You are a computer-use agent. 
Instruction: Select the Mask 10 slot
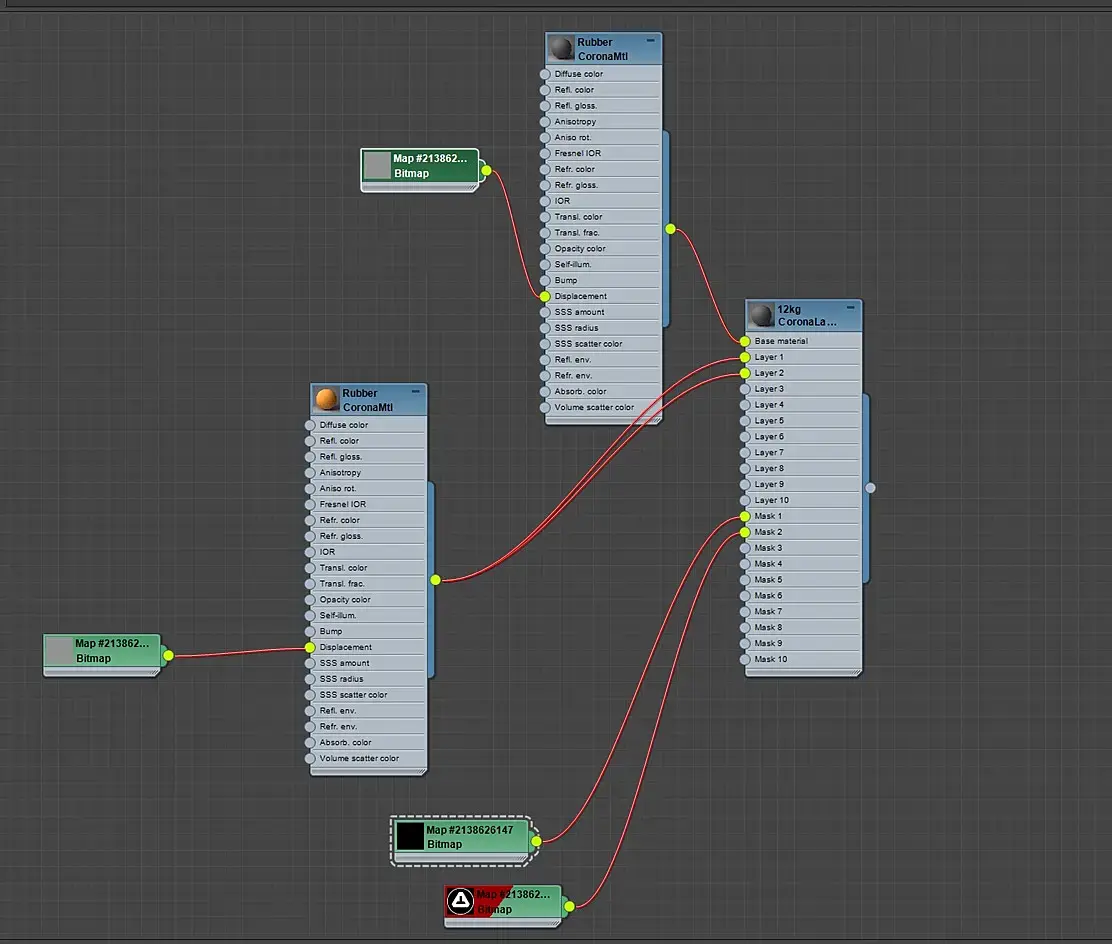[x=804, y=659]
